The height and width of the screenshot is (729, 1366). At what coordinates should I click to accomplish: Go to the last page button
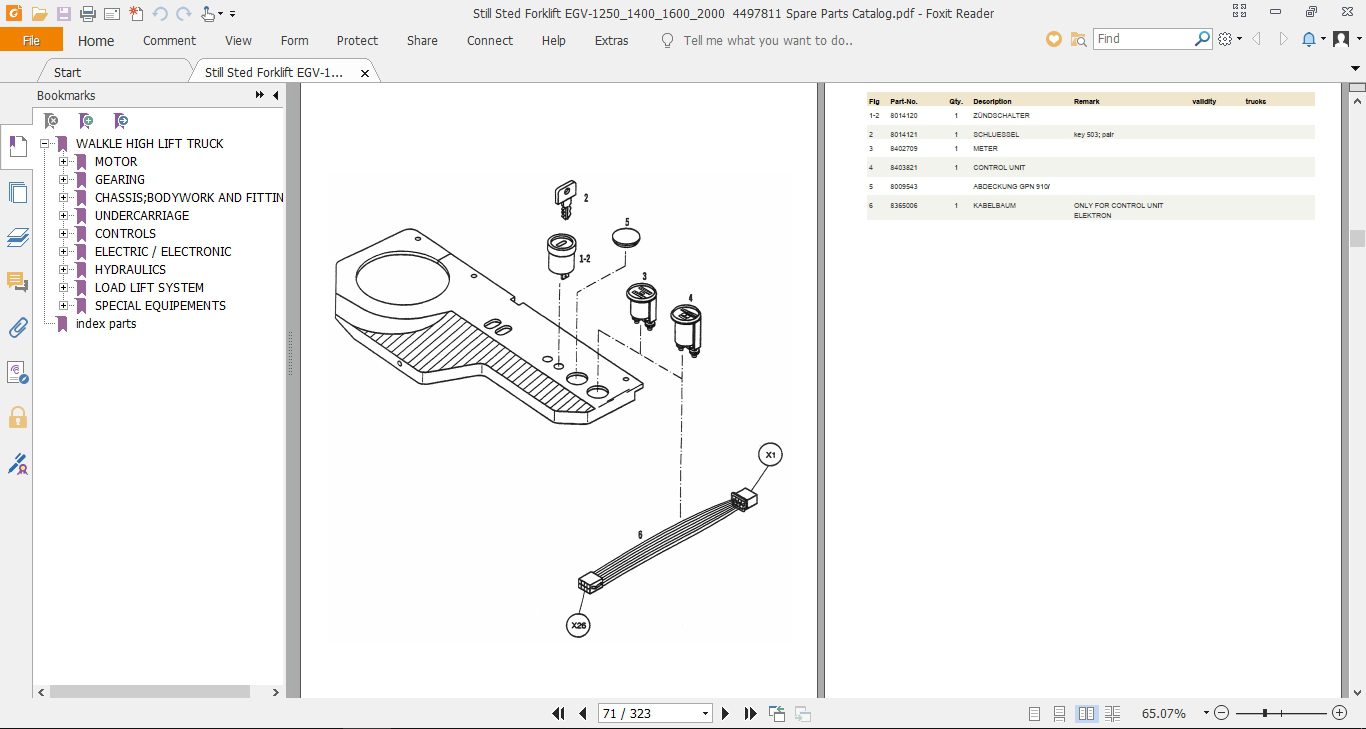751,714
